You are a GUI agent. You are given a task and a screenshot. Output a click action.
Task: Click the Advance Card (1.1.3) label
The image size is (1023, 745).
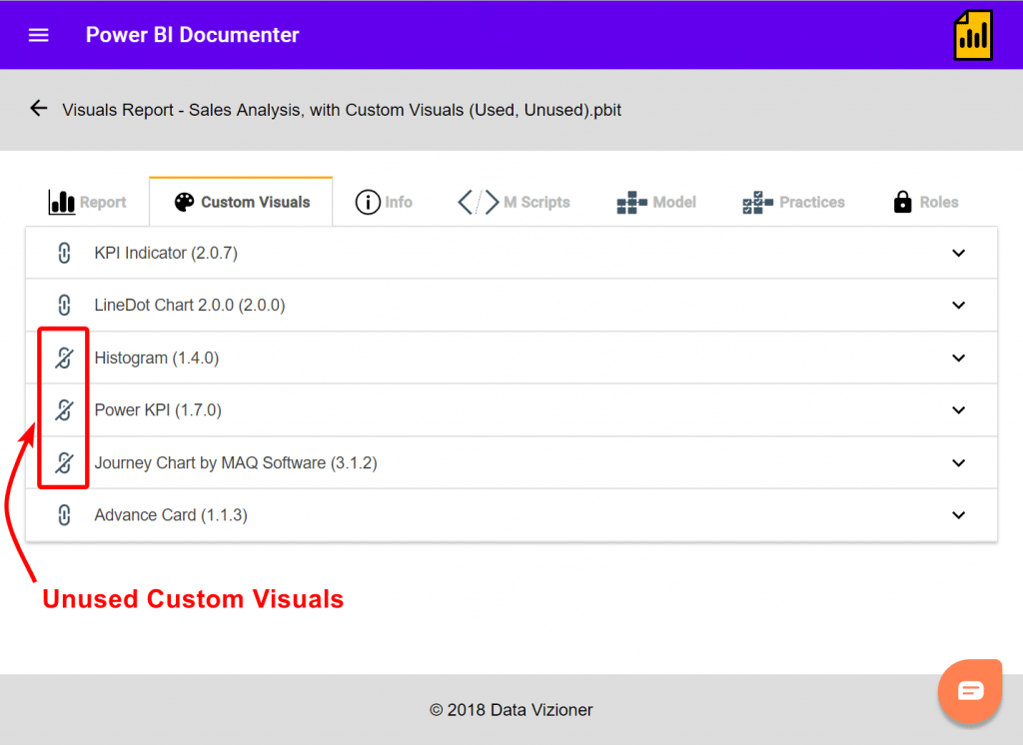[171, 515]
